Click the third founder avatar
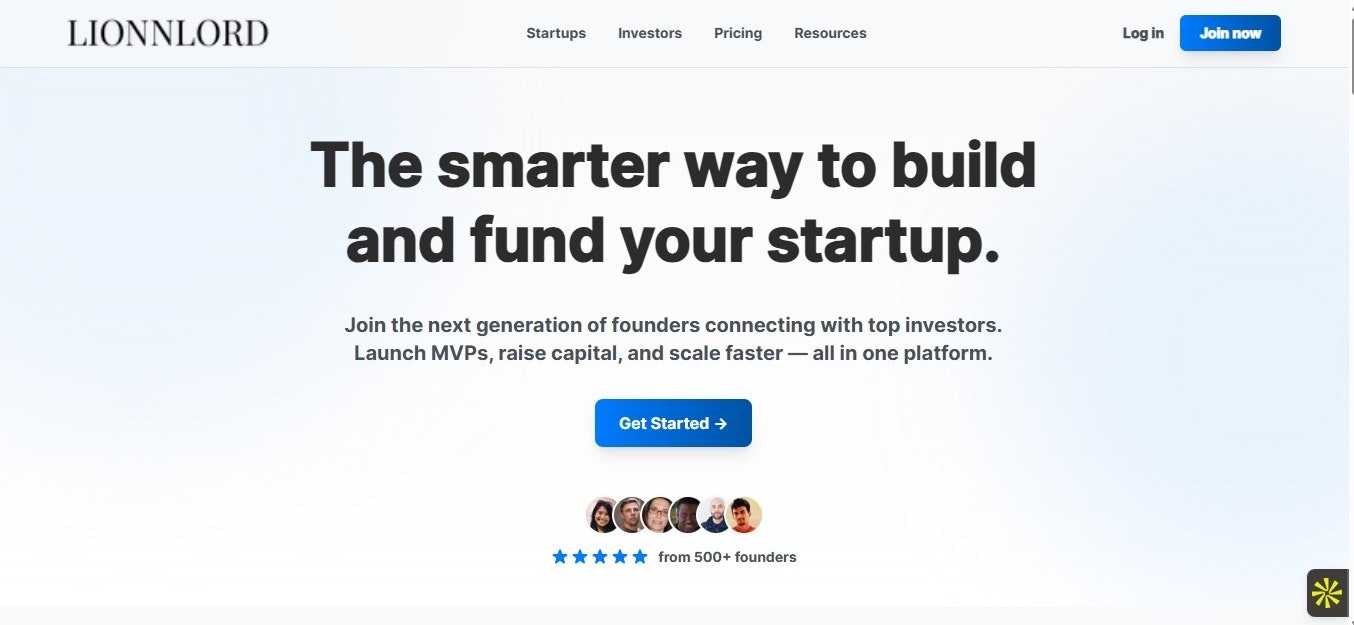1354x625 pixels. coord(659,515)
